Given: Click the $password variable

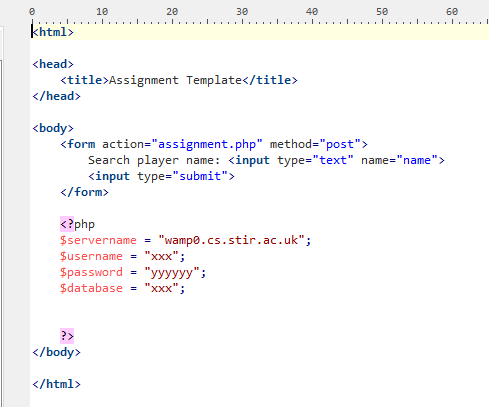Looking at the screenshot, I should [91, 272].
